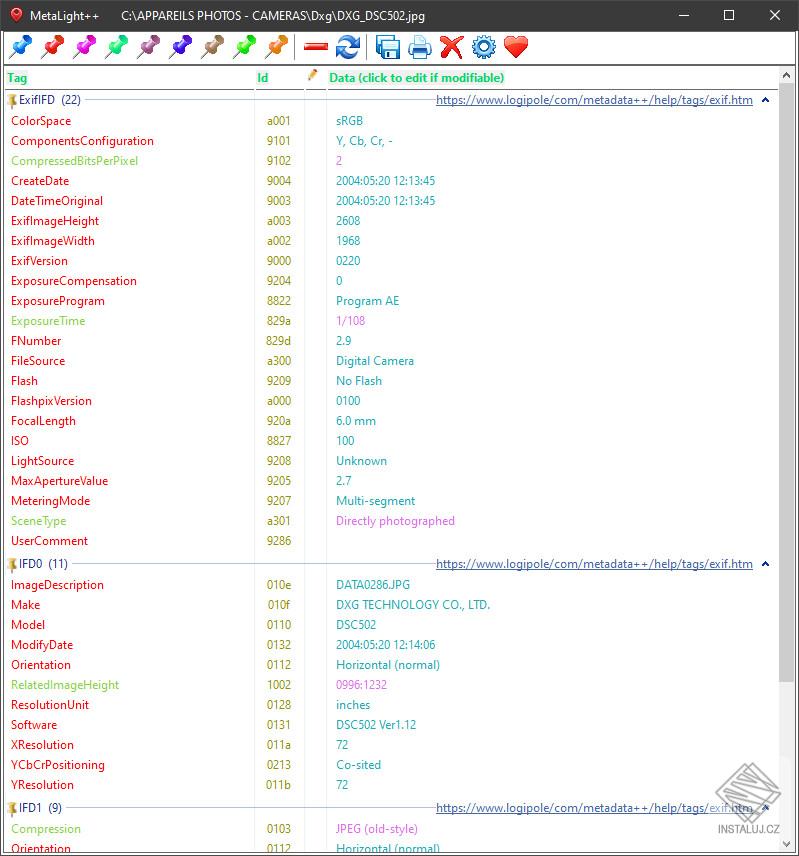Viewport: 799px width, 856px height.
Task: Save using the floppy disk icon
Action: pyautogui.click(x=387, y=47)
